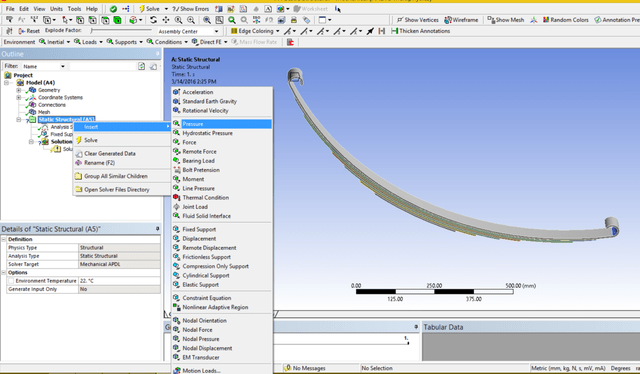640x374 pixels.
Task: Click the green checkmark update icon
Action: [113, 9]
